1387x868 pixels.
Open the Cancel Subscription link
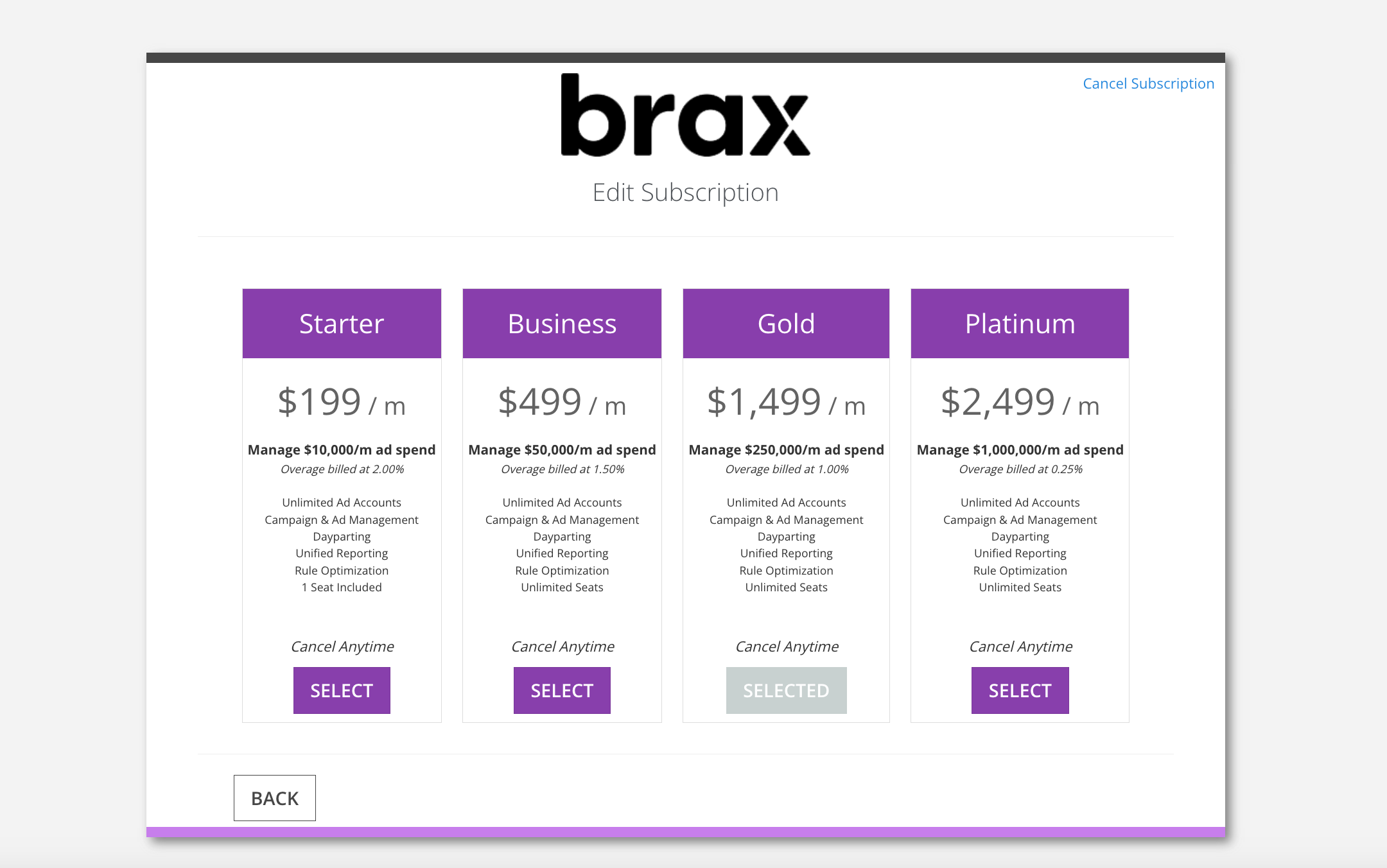click(1148, 83)
